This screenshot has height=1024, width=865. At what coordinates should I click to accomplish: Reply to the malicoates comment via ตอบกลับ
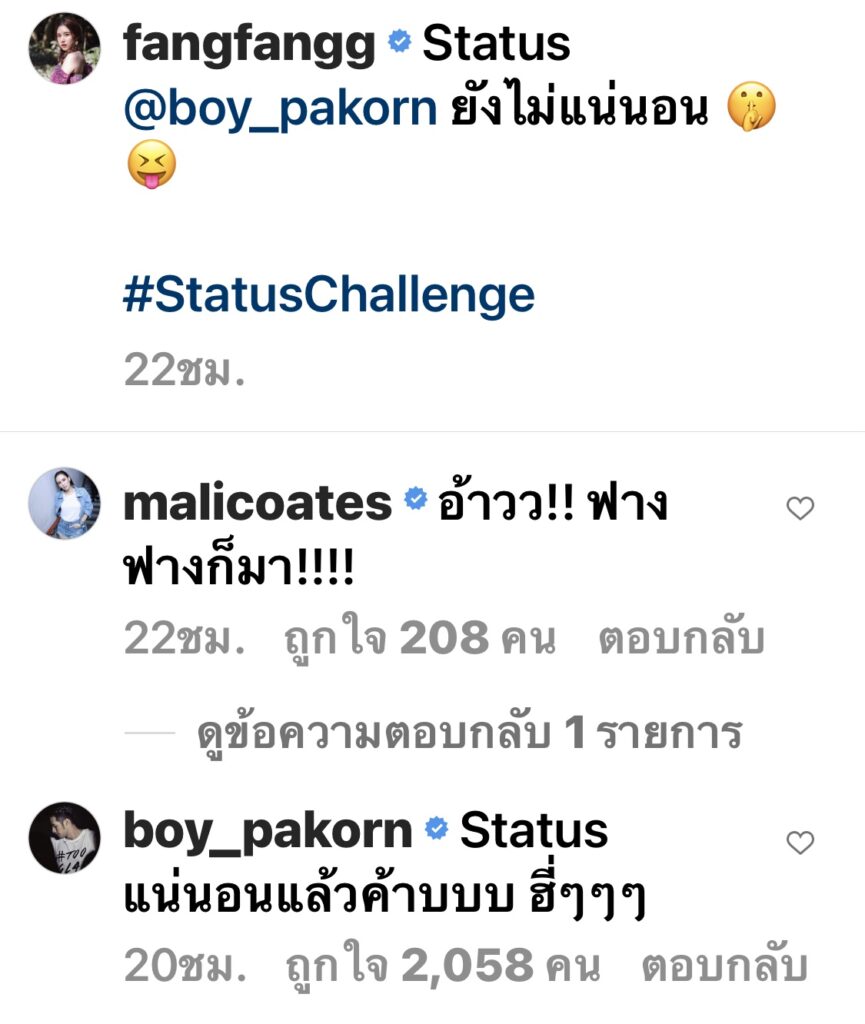[682, 639]
